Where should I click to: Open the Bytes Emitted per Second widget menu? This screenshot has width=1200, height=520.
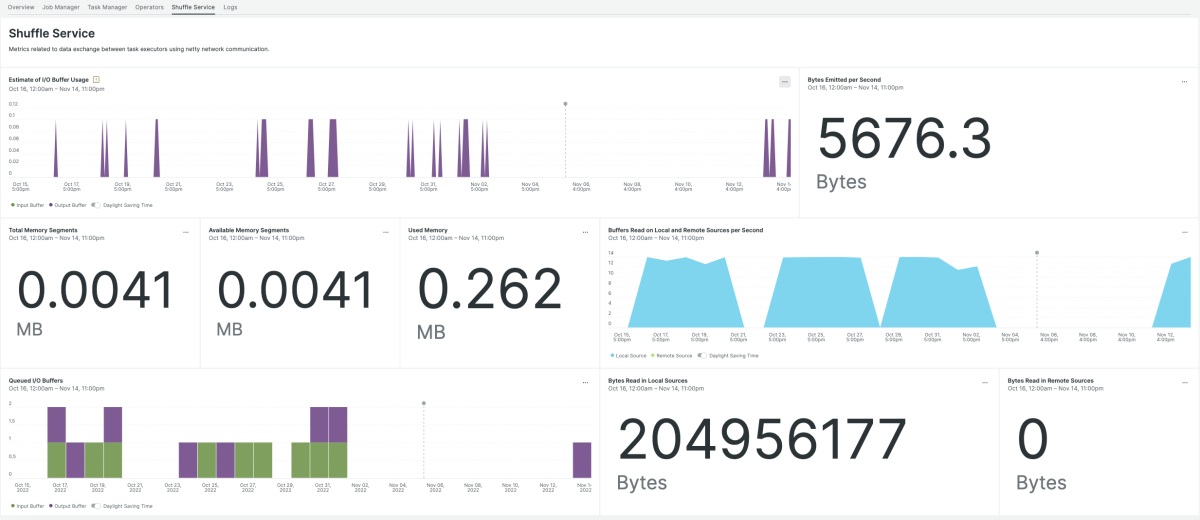point(1184,81)
